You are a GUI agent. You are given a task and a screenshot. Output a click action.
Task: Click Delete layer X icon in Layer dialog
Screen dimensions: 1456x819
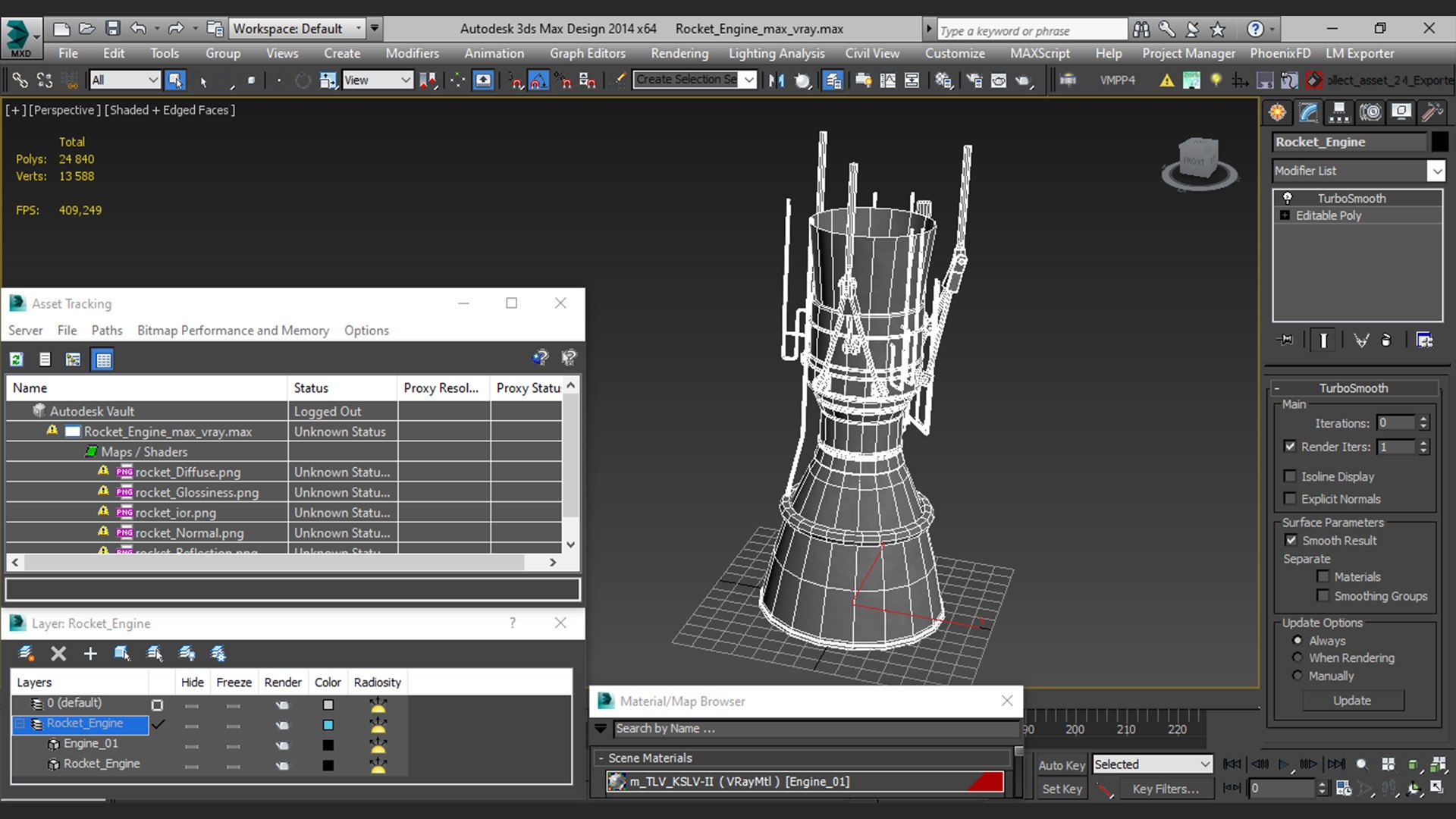point(58,653)
